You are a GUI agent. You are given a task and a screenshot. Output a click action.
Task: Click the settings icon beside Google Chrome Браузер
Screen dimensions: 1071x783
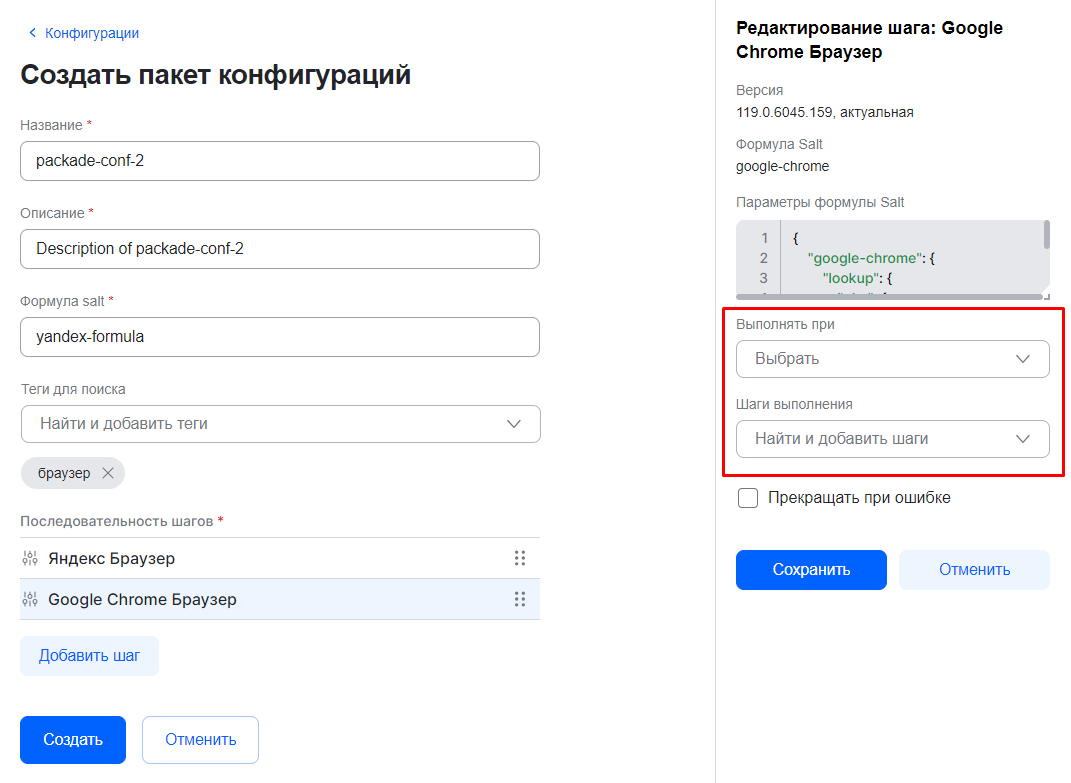coord(30,599)
